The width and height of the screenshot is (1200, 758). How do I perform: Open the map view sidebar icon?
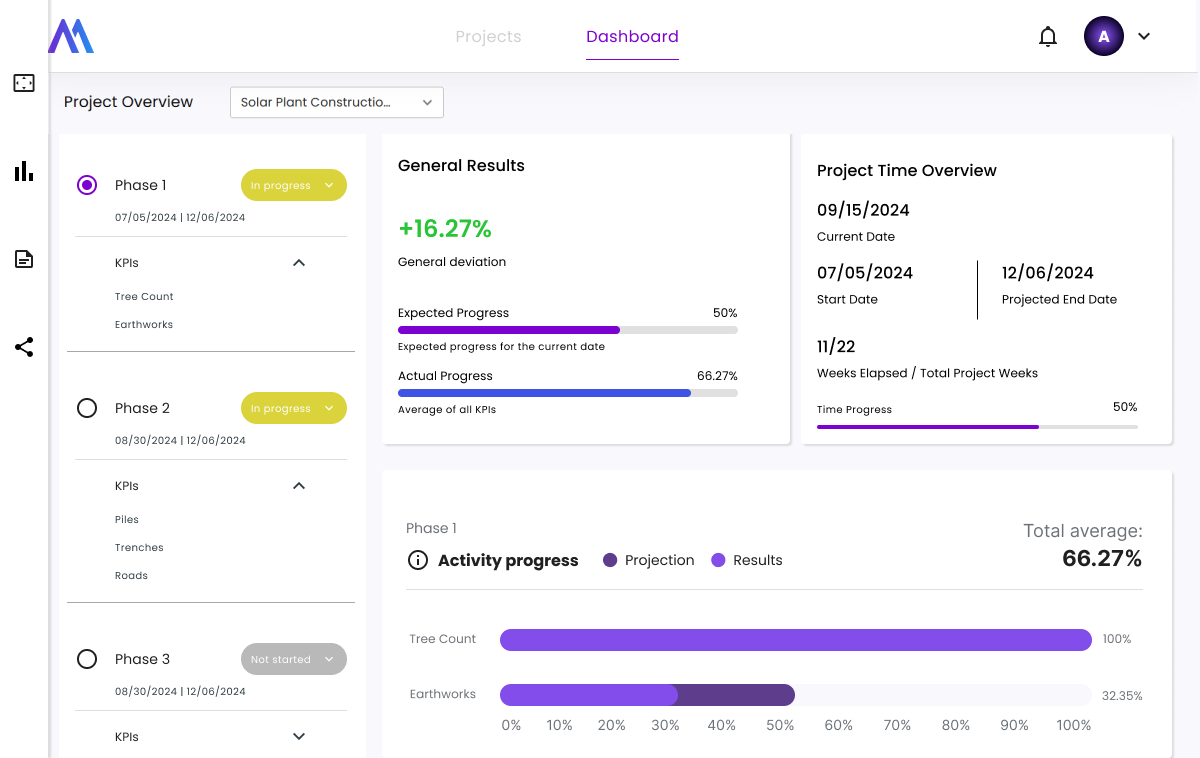[x=24, y=83]
